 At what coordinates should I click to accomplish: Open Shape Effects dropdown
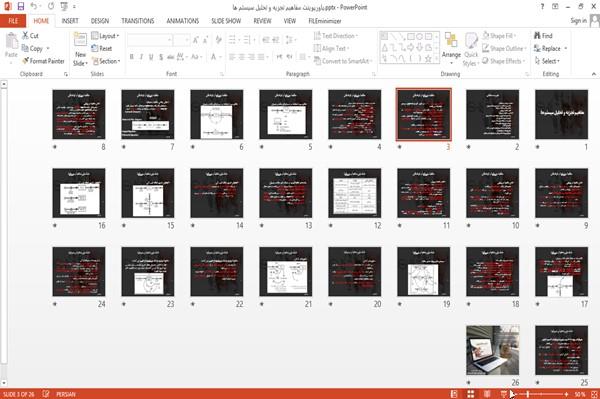coord(504,61)
